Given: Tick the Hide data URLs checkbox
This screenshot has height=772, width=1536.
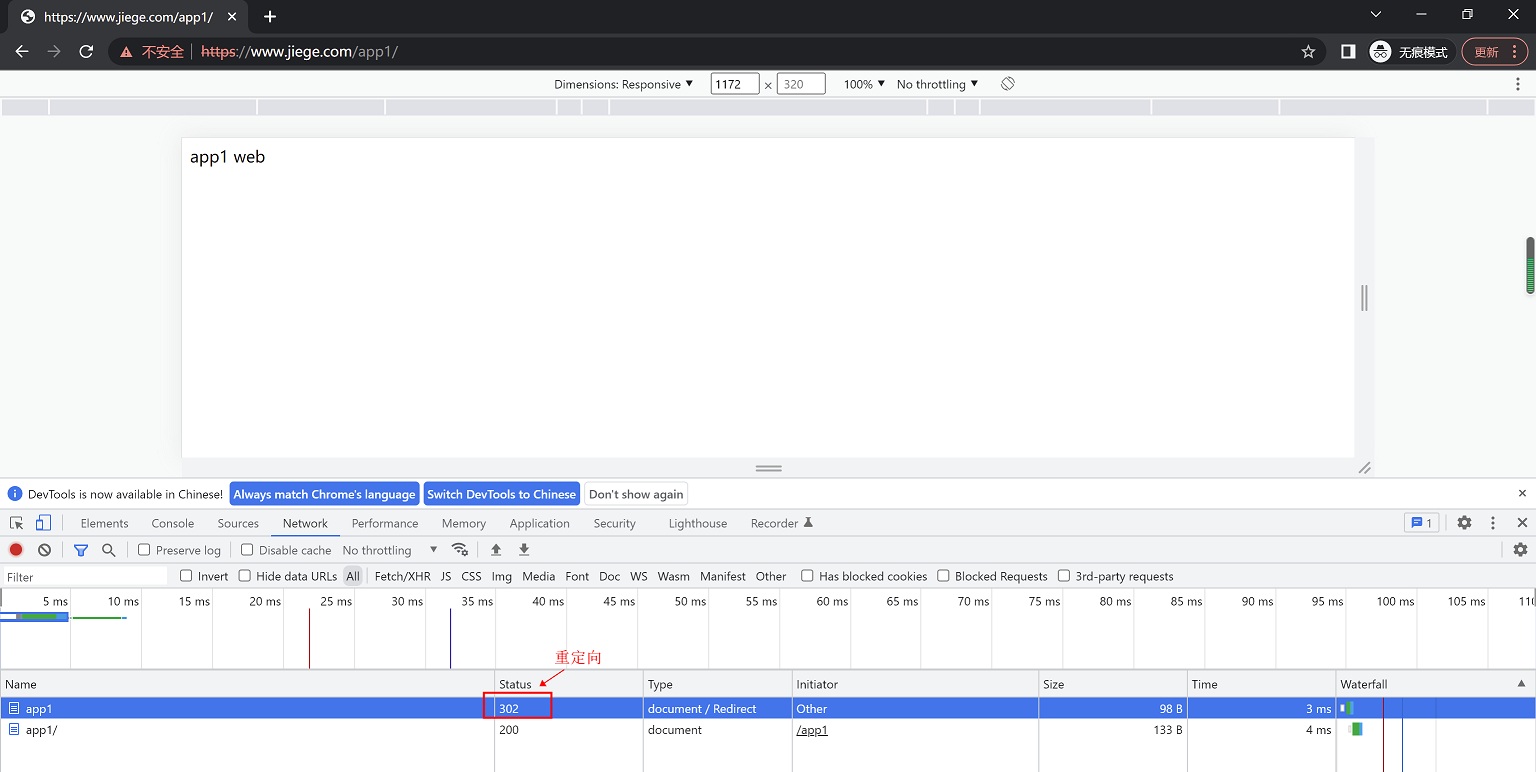Looking at the screenshot, I should click(245, 576).
